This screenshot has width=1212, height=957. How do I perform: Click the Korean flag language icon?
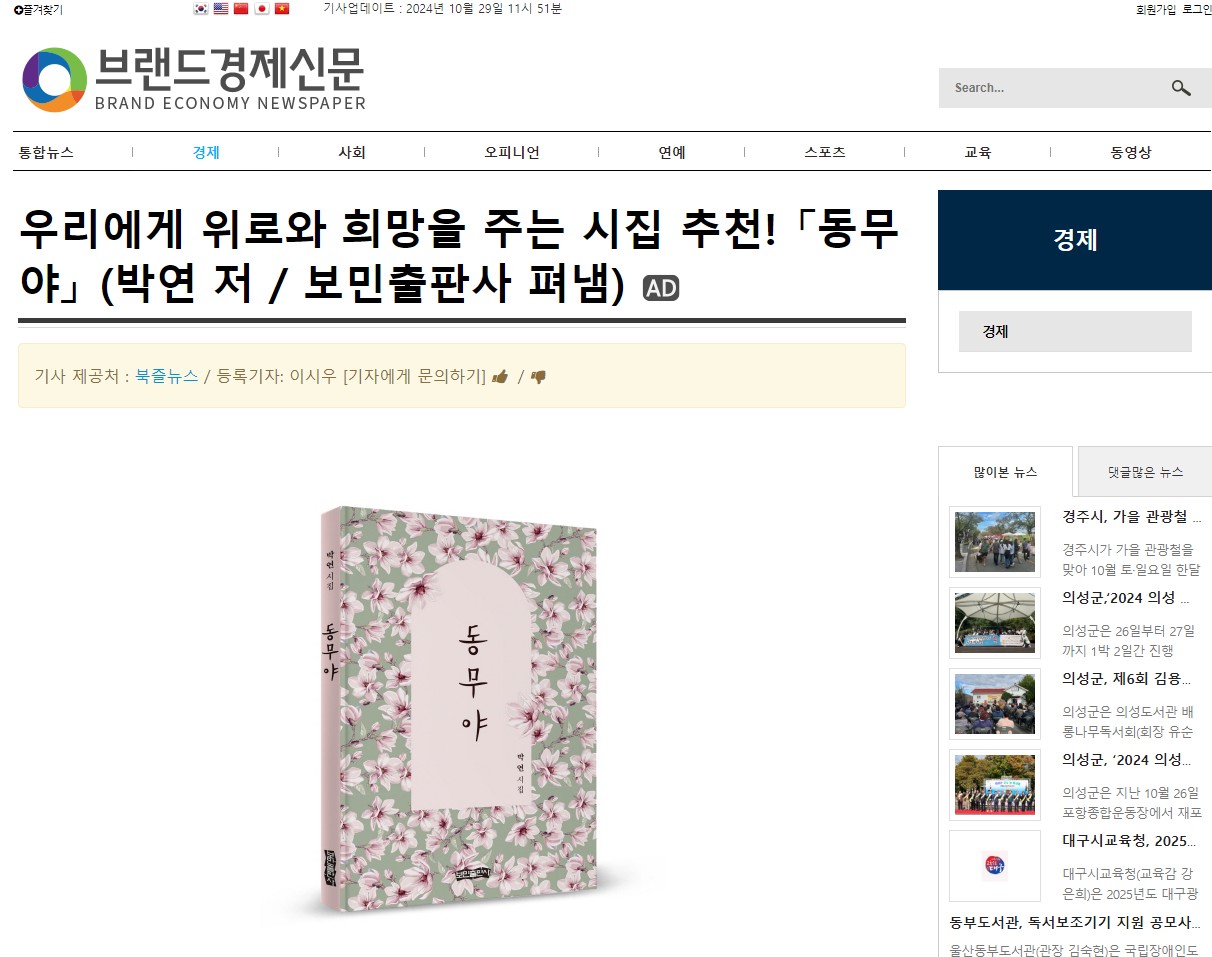click(201, 9)
